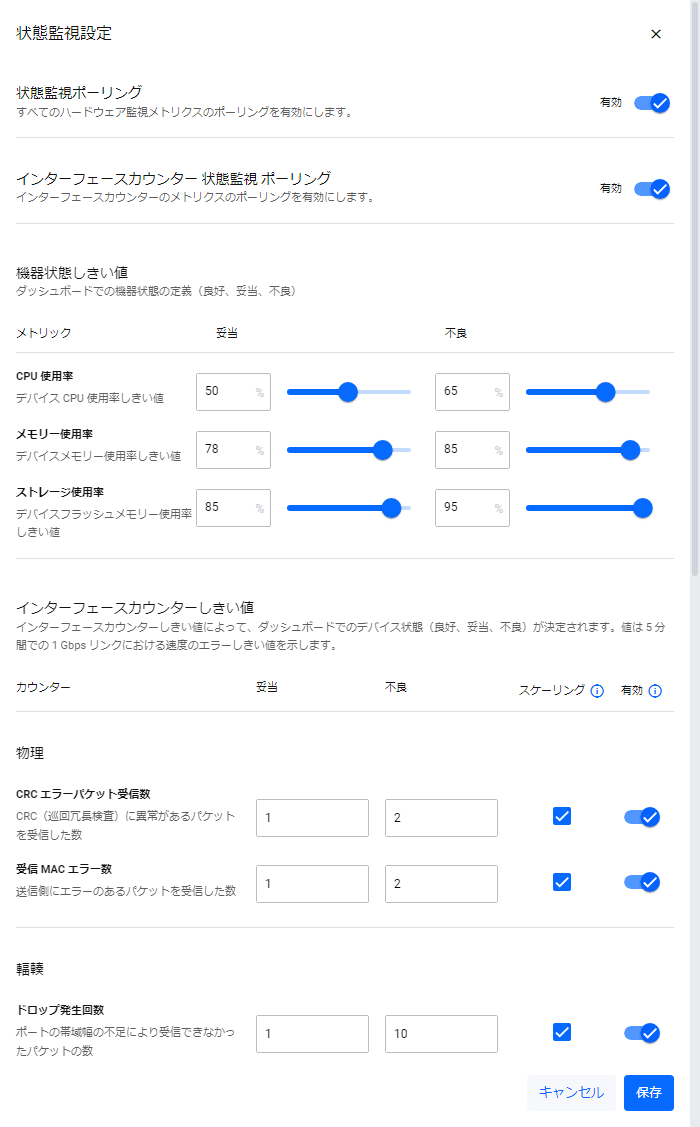
Task: Switch off ドロップ発生回数 enabled toggle
Action: pyautogui.click(x=641, y=1033)
